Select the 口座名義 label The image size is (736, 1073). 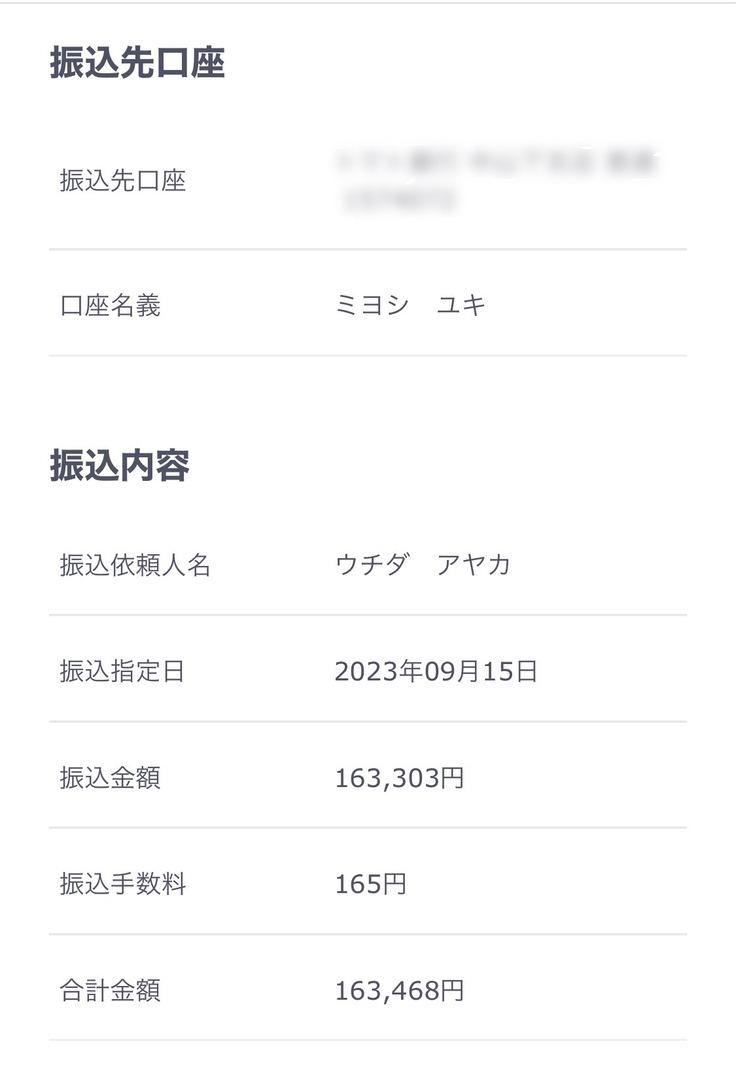point(110,305)
